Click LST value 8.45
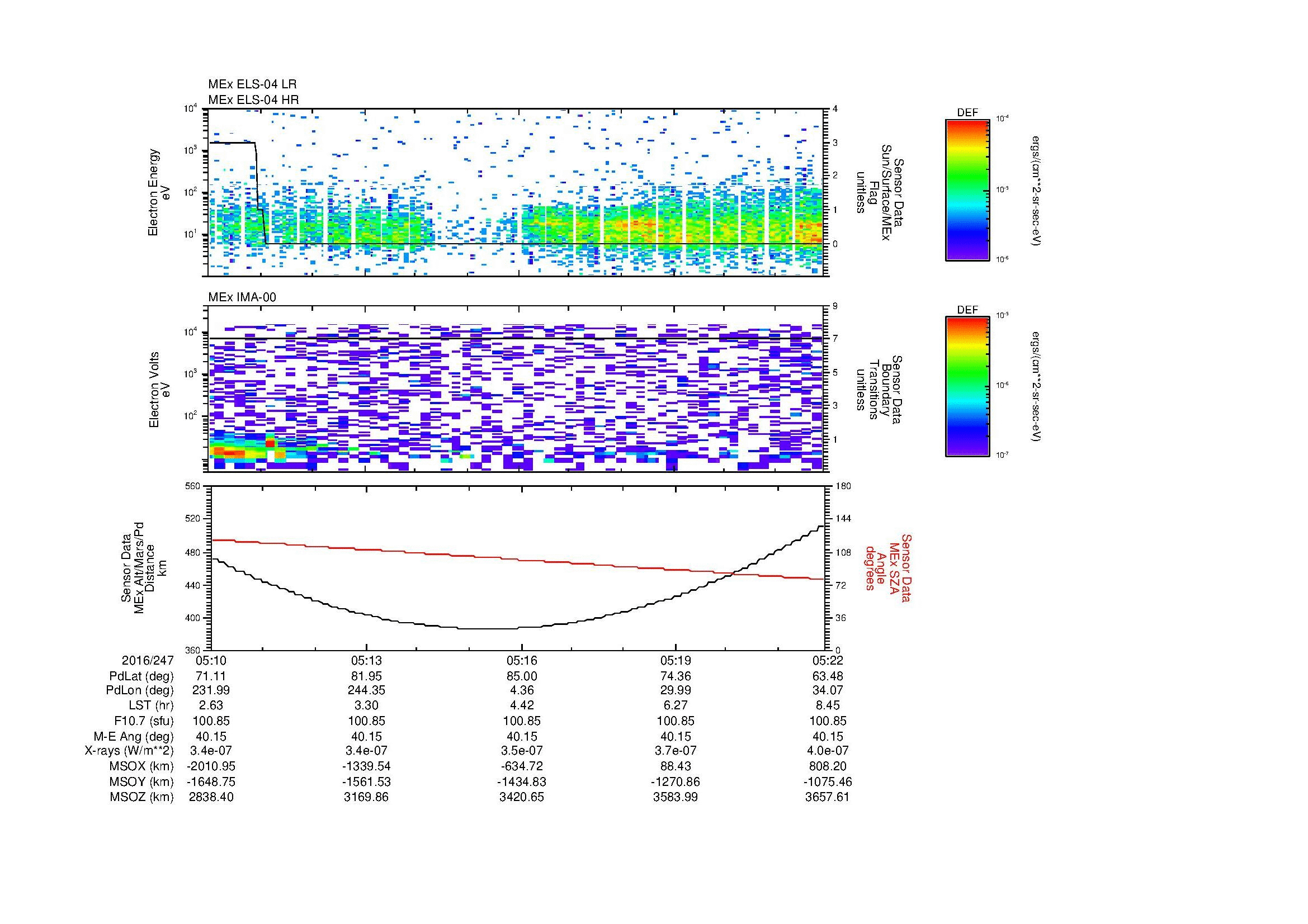The height and width of the screenshot is (924, 1308). [x=827, y=705]
